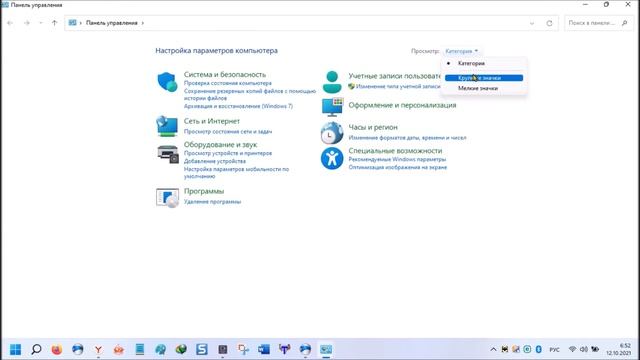Go up one level with the up arrow
This screenshot has height=360, width=640.
point(54,23)
